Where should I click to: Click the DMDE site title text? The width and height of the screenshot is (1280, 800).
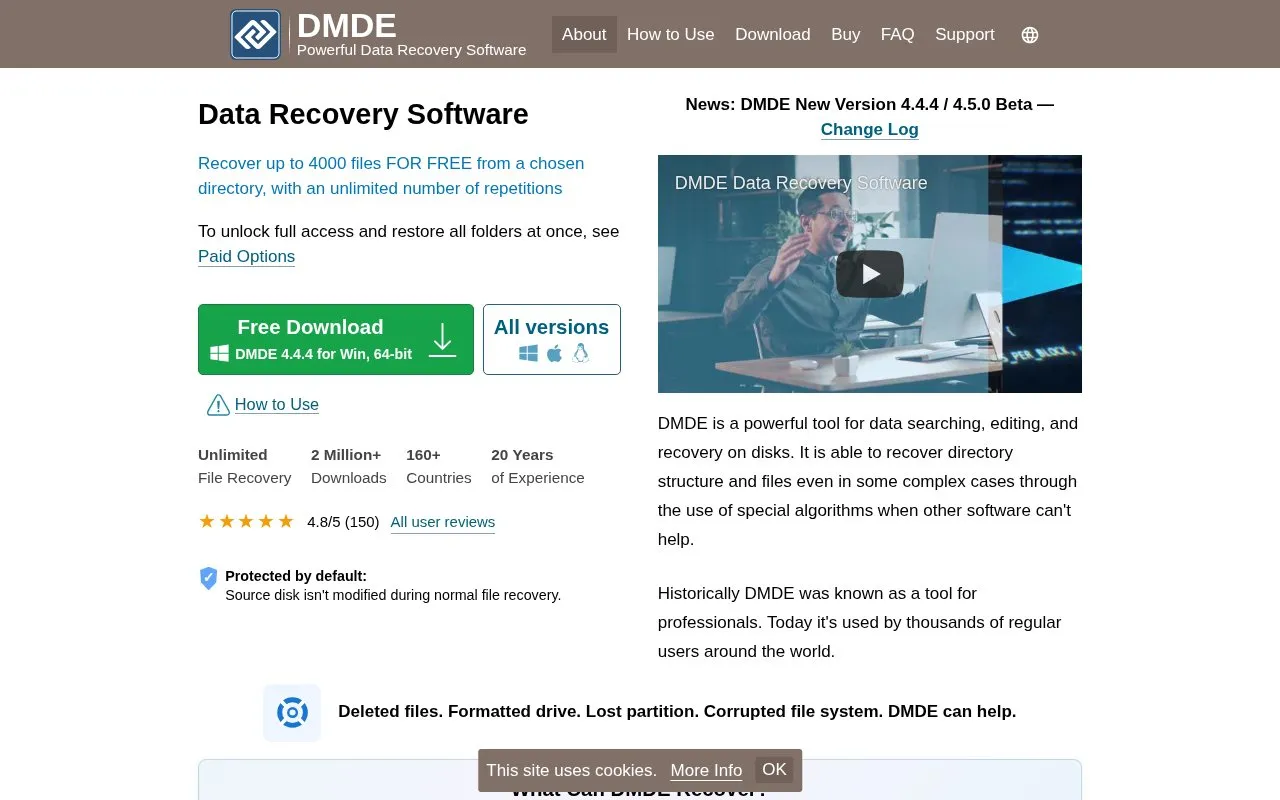click(x=347, y=25)
